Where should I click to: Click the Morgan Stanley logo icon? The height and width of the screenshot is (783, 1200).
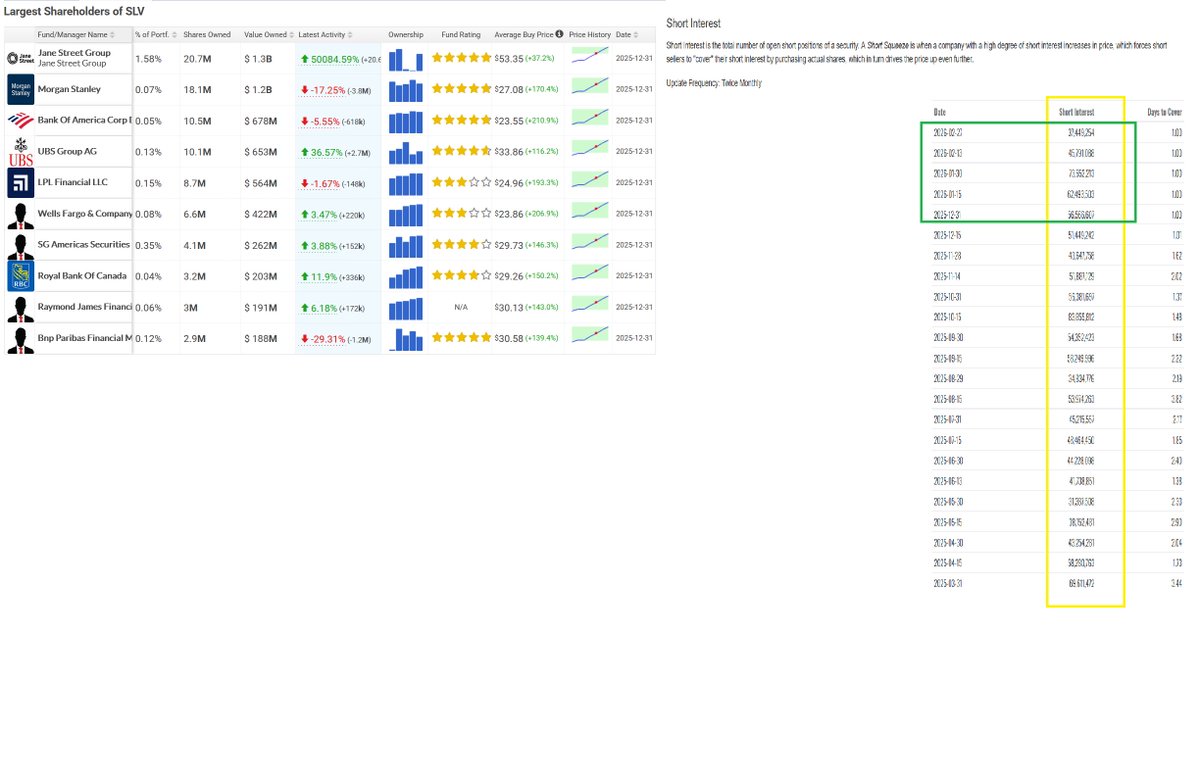pos(20,89)
